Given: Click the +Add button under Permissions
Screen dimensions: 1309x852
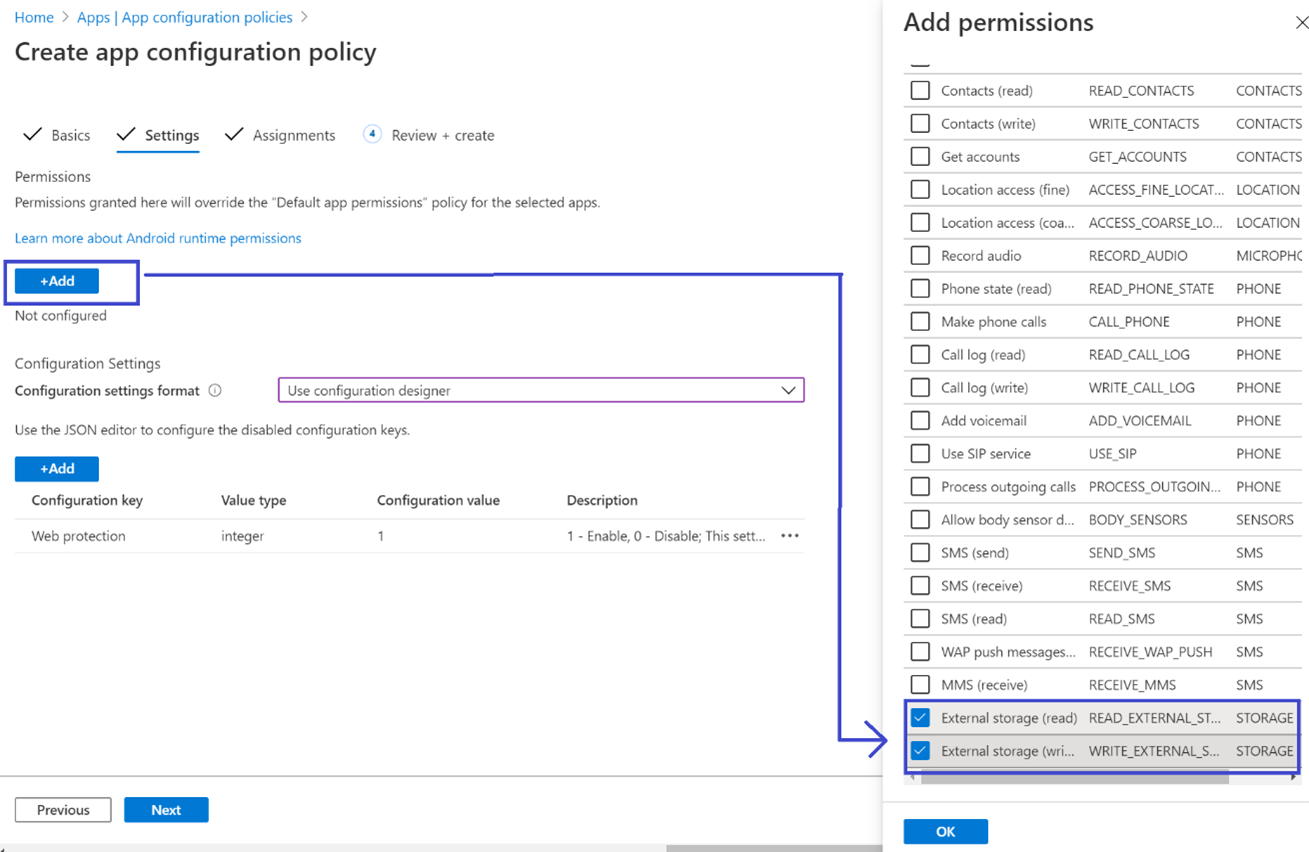Looking at the screenshot, I should 57,281.
